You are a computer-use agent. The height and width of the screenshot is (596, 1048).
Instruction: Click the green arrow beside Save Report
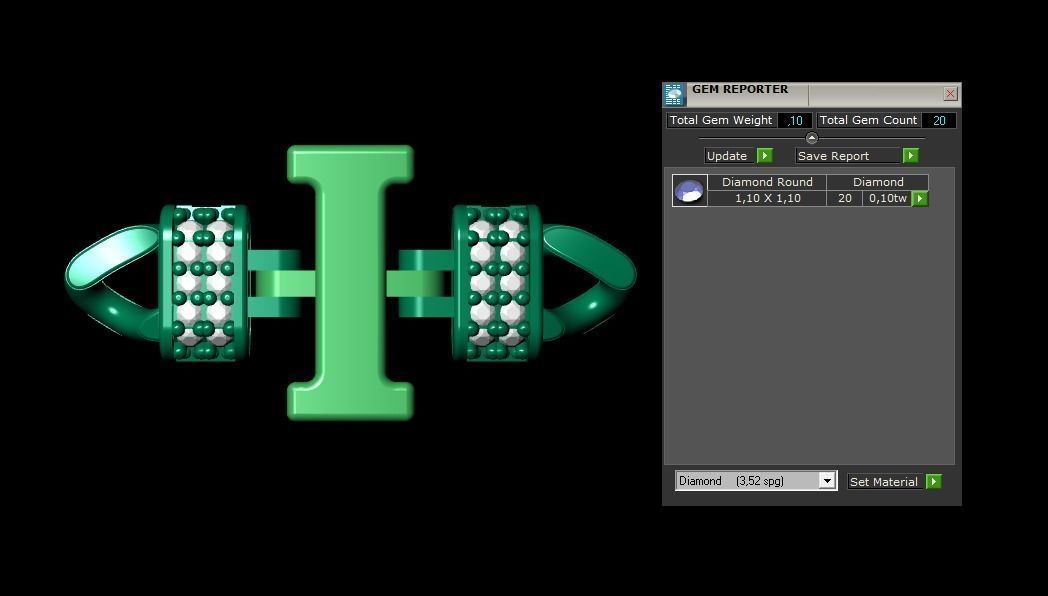pos(910,156)
